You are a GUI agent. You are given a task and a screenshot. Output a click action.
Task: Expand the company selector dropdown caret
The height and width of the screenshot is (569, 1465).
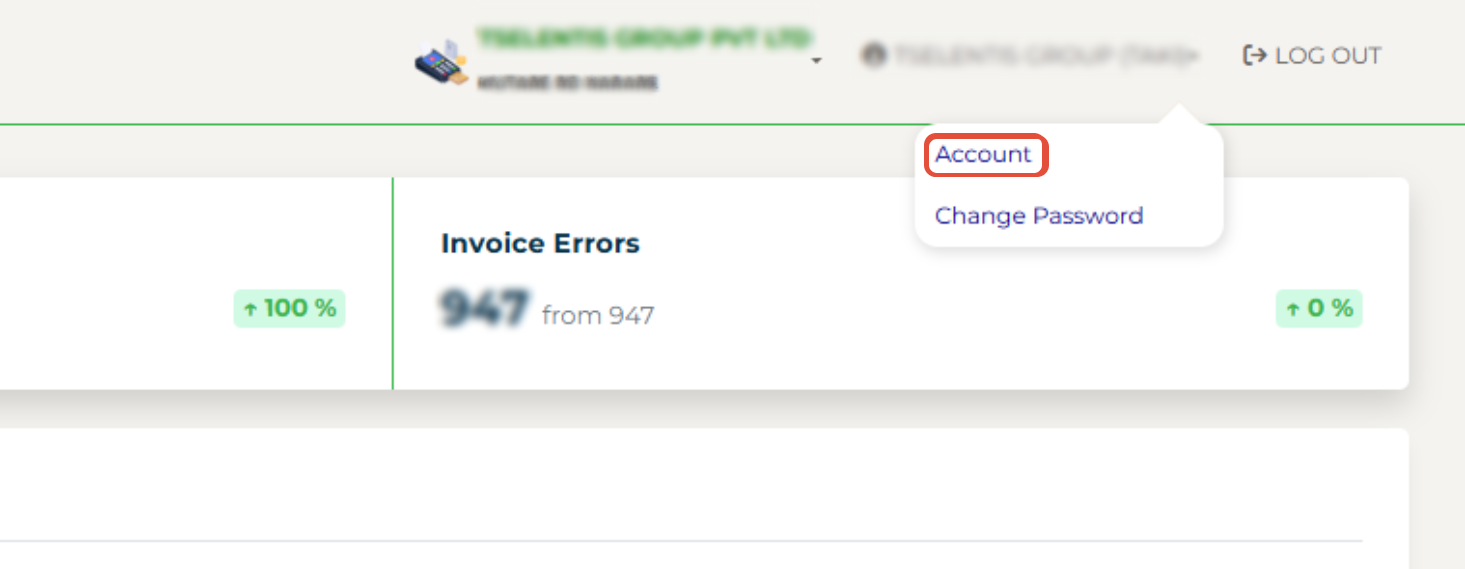816,61
